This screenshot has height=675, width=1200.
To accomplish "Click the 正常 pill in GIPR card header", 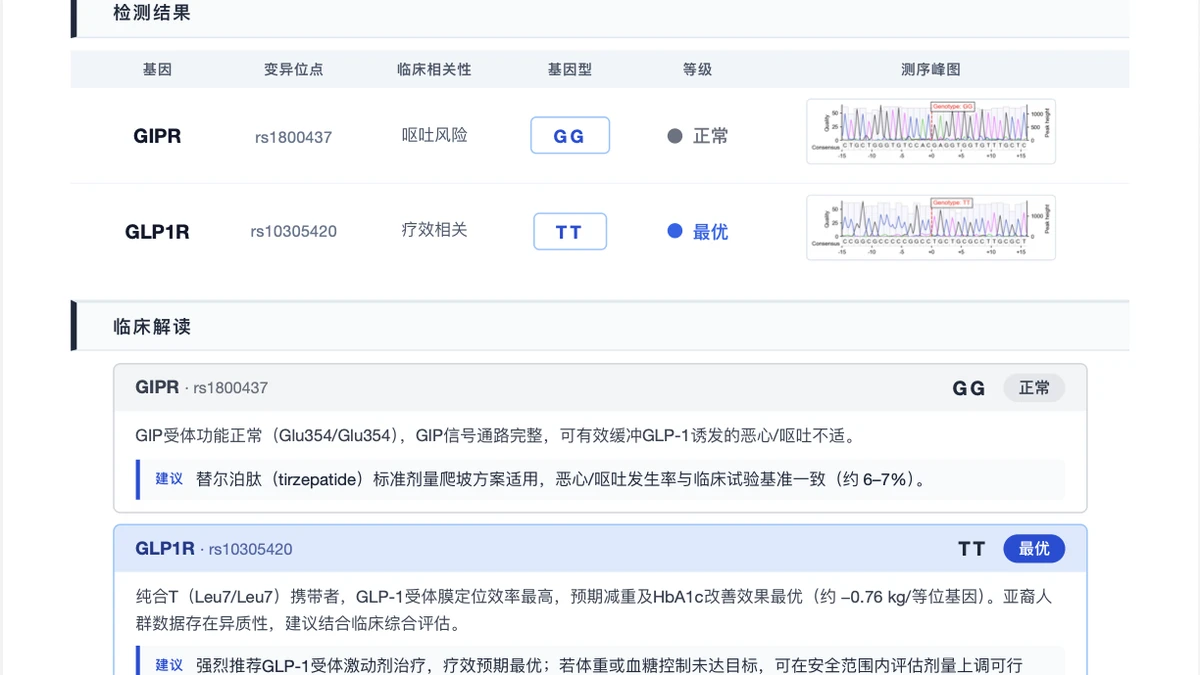I will pyautogui.click(x=1034, y=388).
